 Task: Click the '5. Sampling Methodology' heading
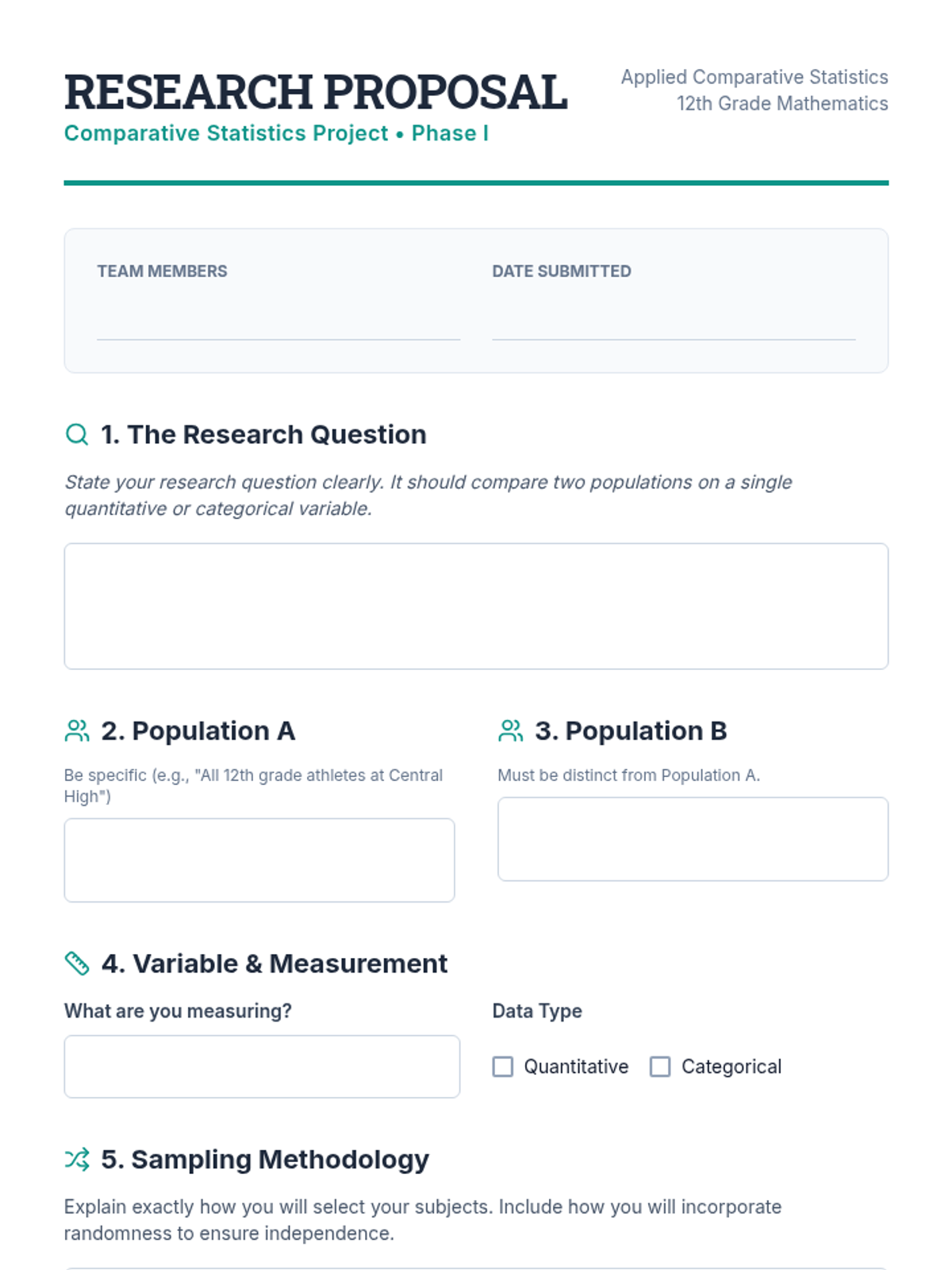[265, 1160]
